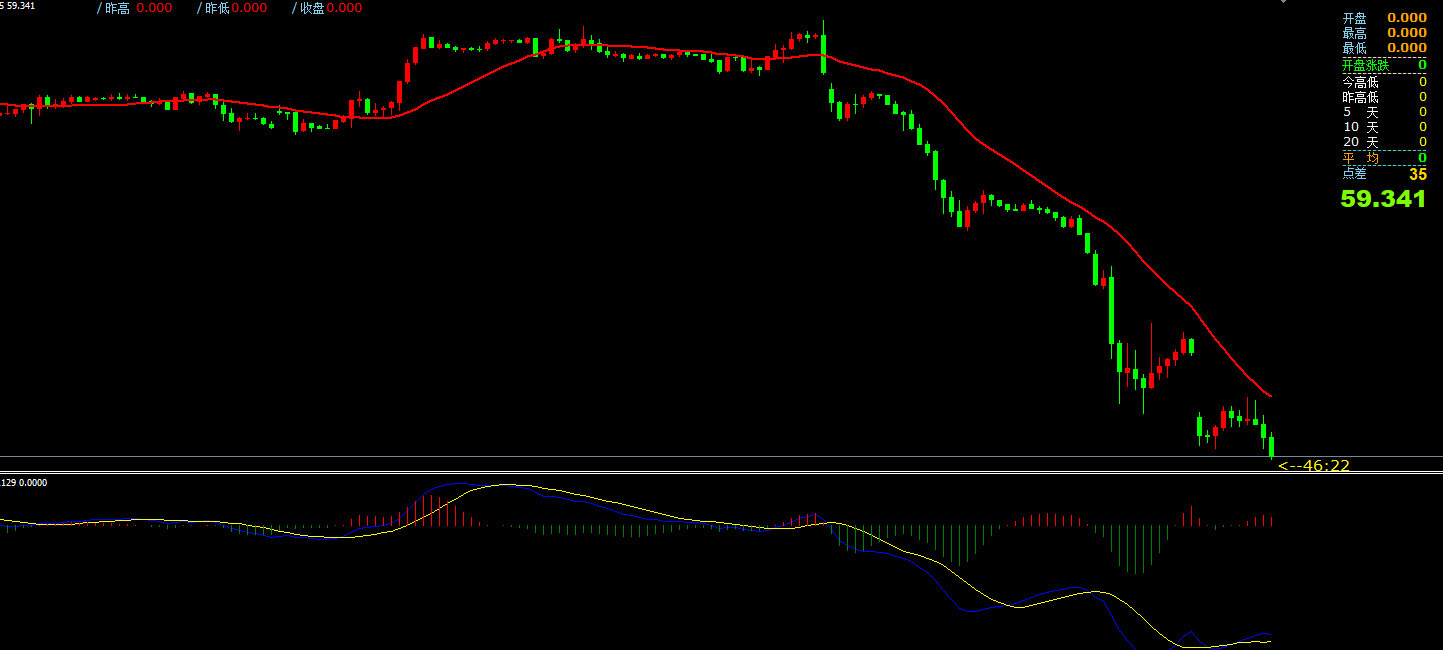
Task: Click the 点差 spread value 35
Action: [x=1417, y=174]
